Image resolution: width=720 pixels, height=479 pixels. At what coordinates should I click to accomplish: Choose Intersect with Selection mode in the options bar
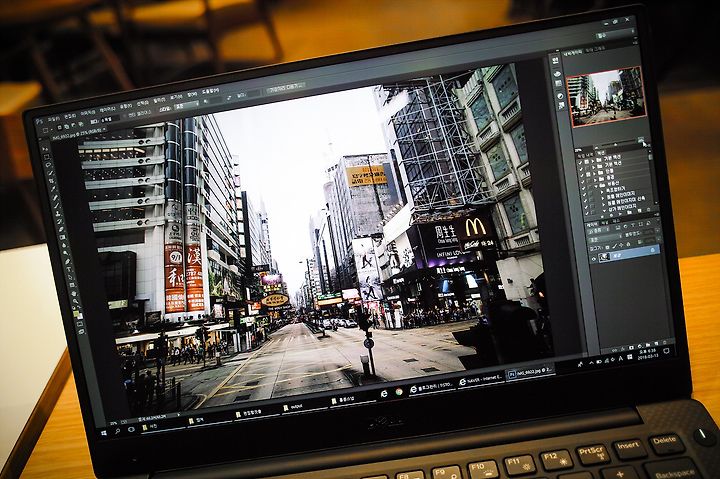pyautogui.click(x=80, y=124)
